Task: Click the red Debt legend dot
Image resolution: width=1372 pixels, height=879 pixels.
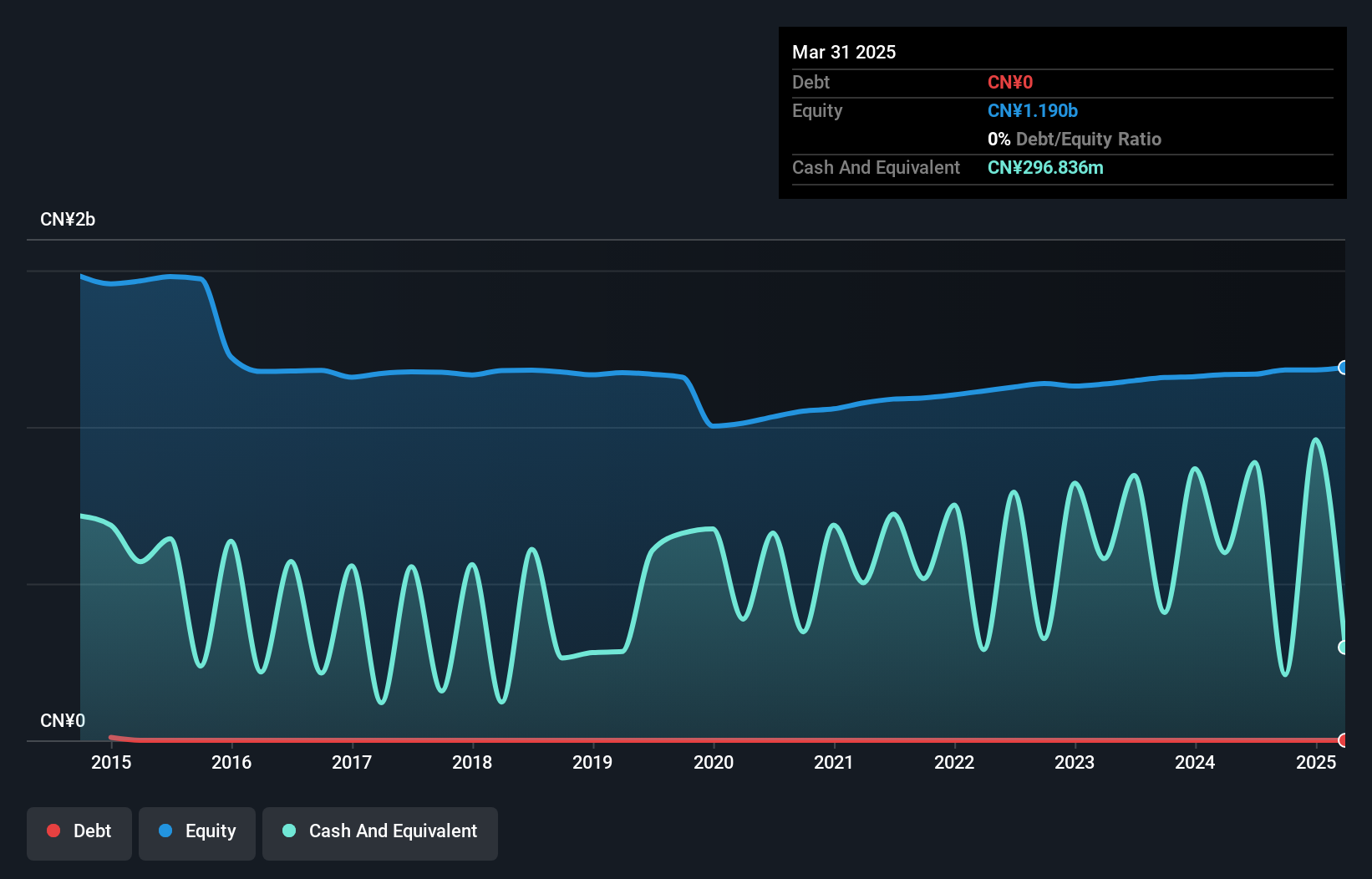Action: (x=53, y=831)
